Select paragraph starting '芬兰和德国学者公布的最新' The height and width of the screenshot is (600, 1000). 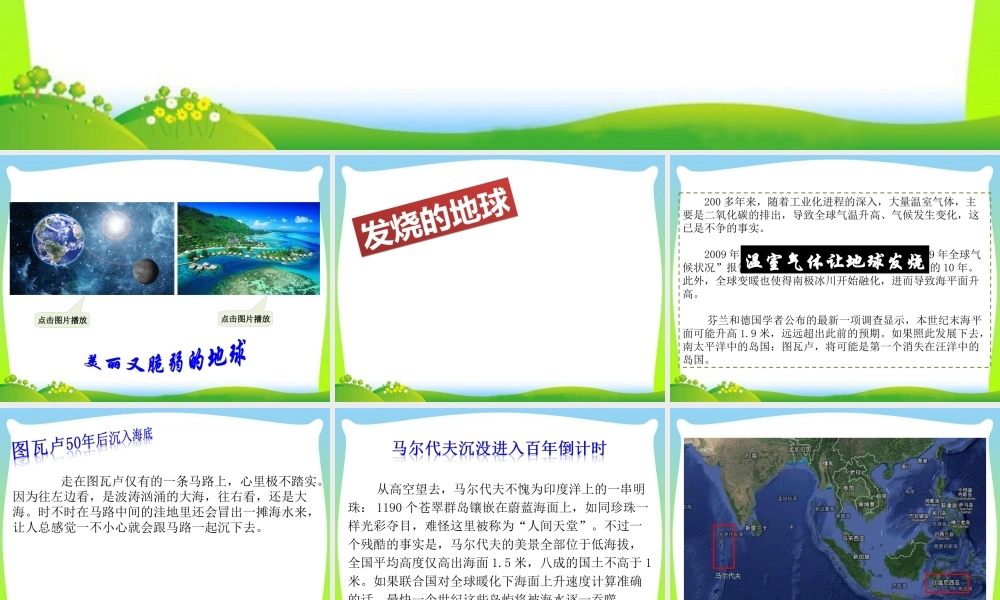(x=832, y=340)
